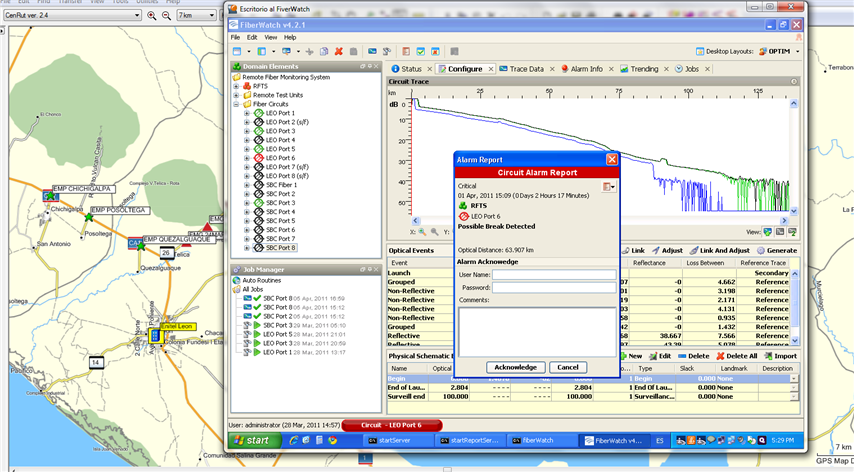Expand LEO Port 6 tree node
The height and width of the screenshot is (472, 854).
[247, 158]
